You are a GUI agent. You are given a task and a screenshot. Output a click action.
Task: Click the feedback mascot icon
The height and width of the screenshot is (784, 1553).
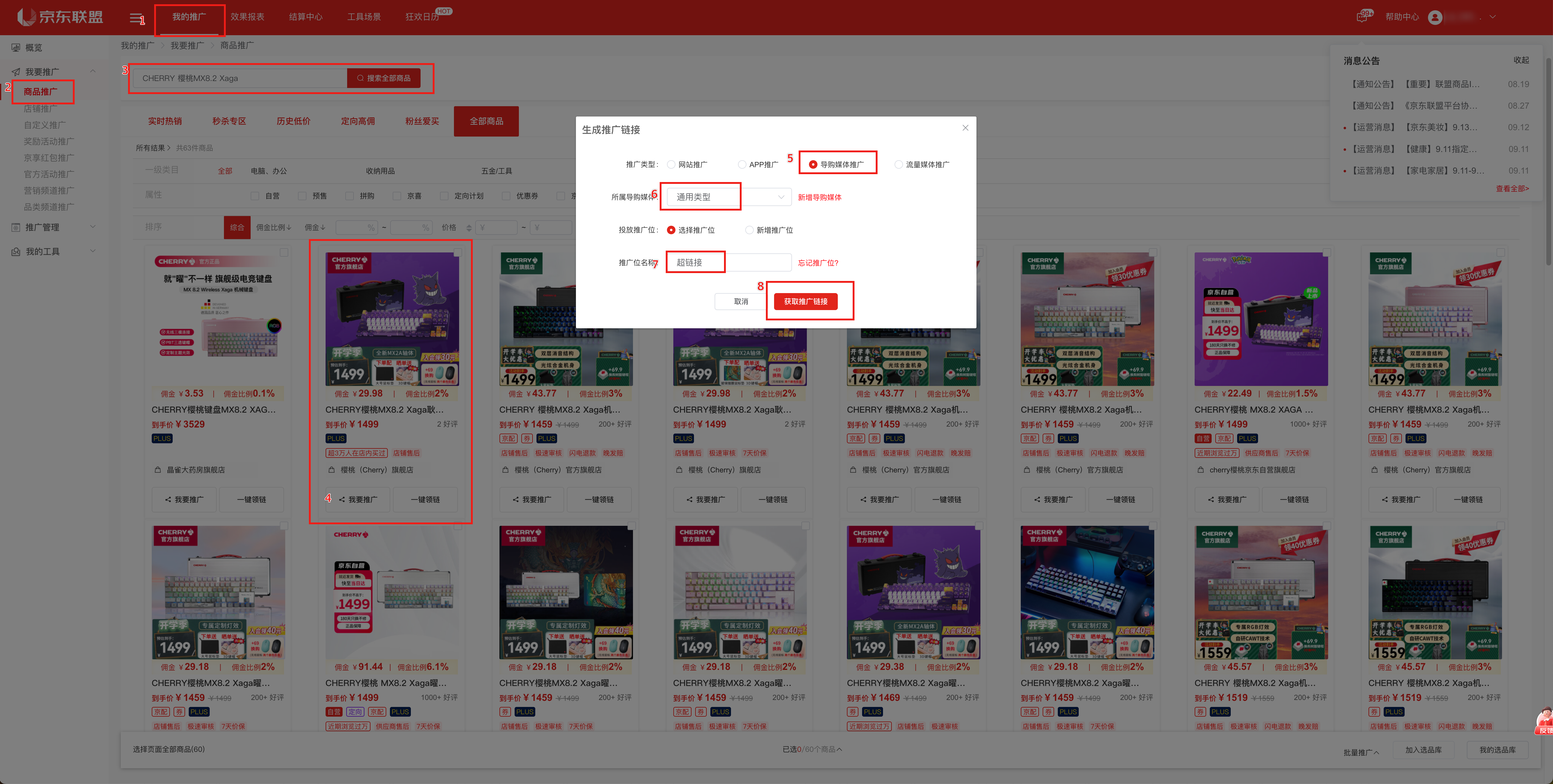(x=1544, y=721)
